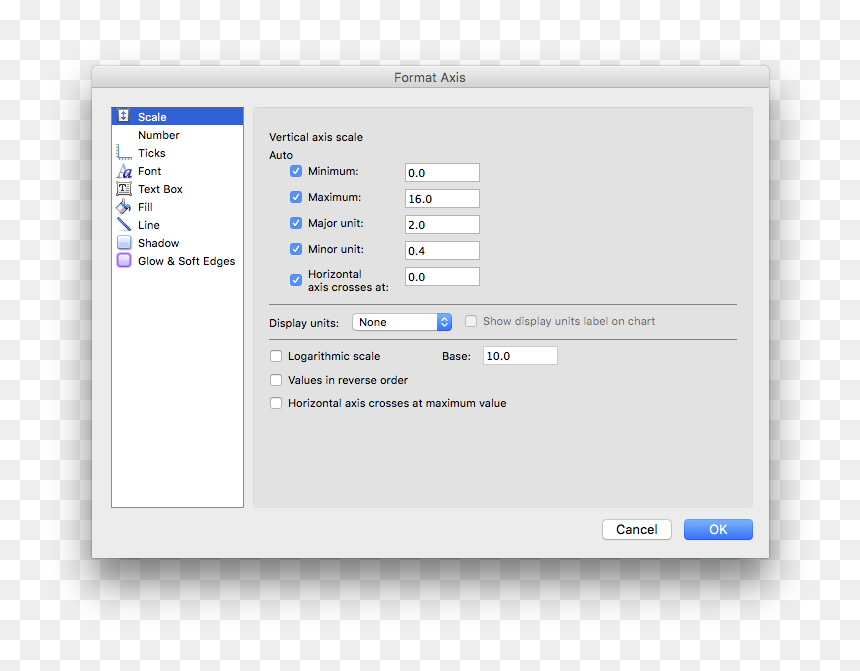
Task: Select the Scale icon in sidebar
Action: pyautogui.click(x=124, y=116)
